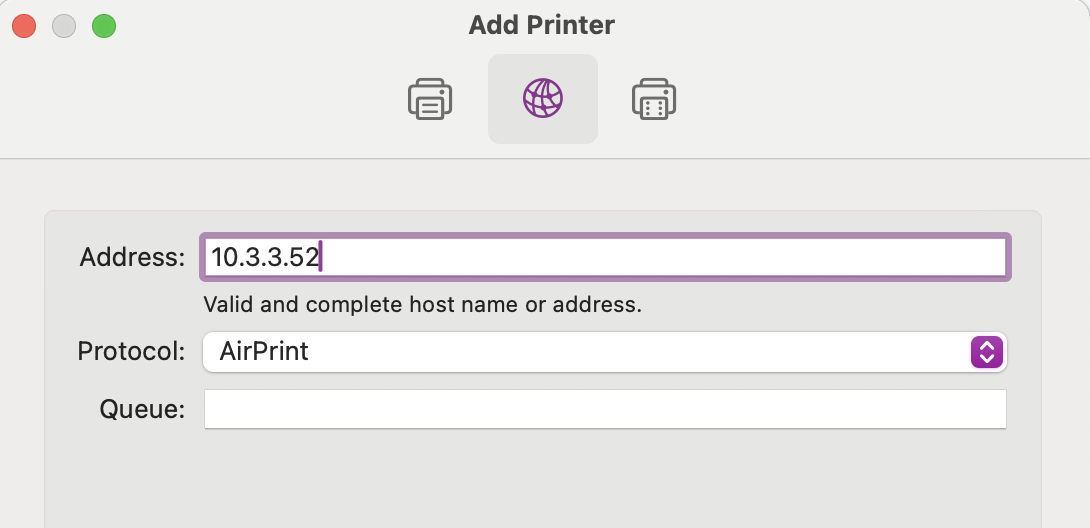Click the empty panel area below Queue
Image resolution: width=1090 pixels, height=528 pixels.
click(x=540, y=480)
